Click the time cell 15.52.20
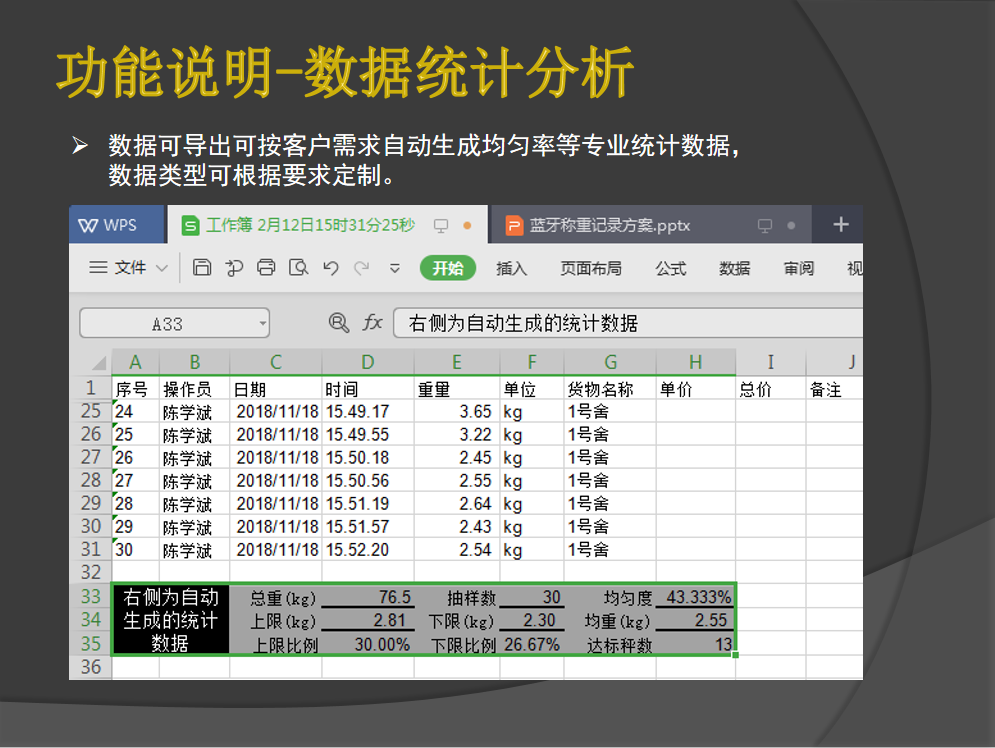Viewport: 995px width, 748px height. point(368,550)
